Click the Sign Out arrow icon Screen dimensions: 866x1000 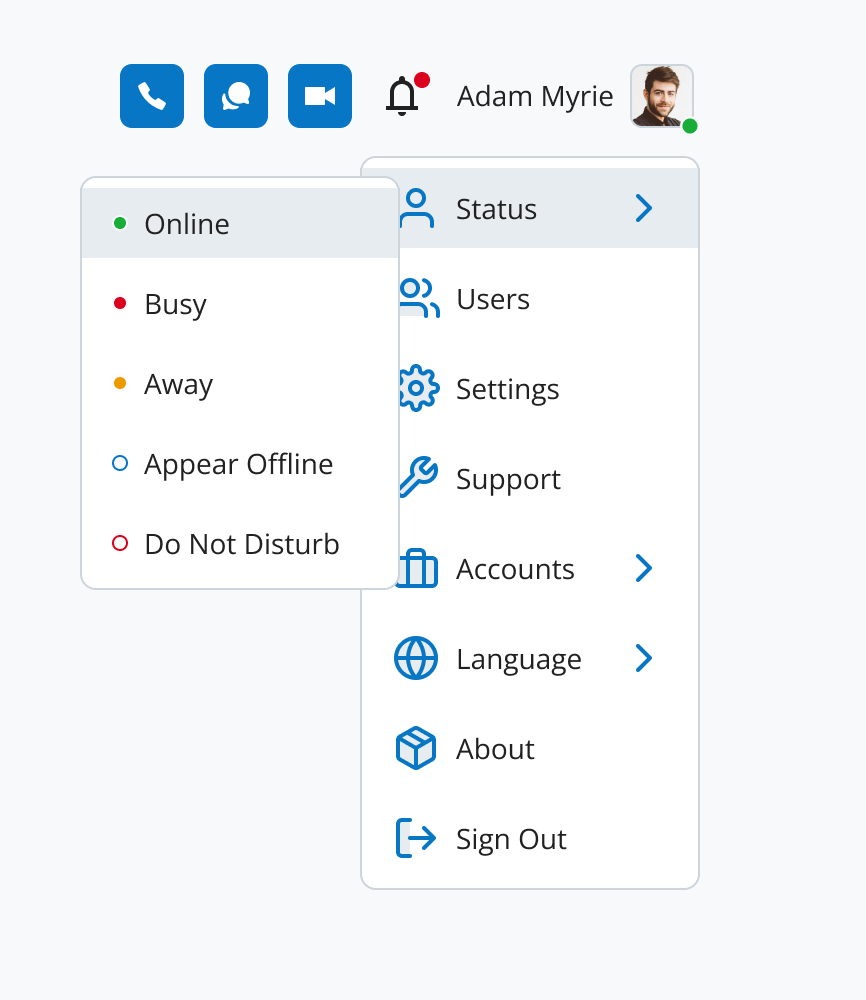pos(416,838)
